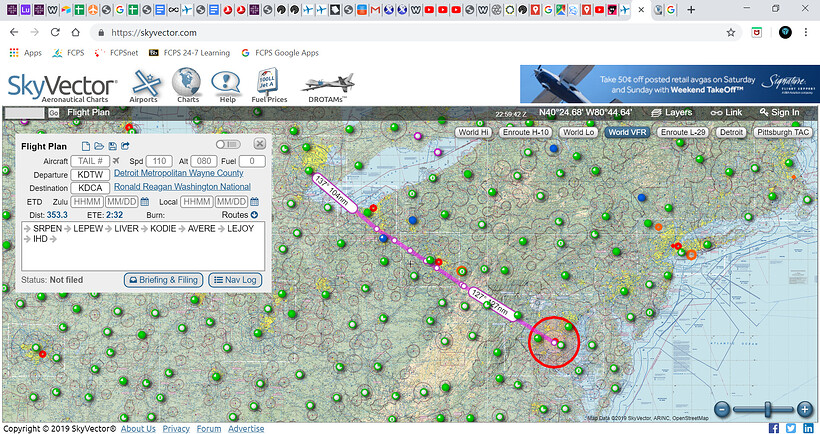Open FCPS Google Apps bookmark
The width and height of the screenshot is (820, 434).
click(x=280, y=53)
